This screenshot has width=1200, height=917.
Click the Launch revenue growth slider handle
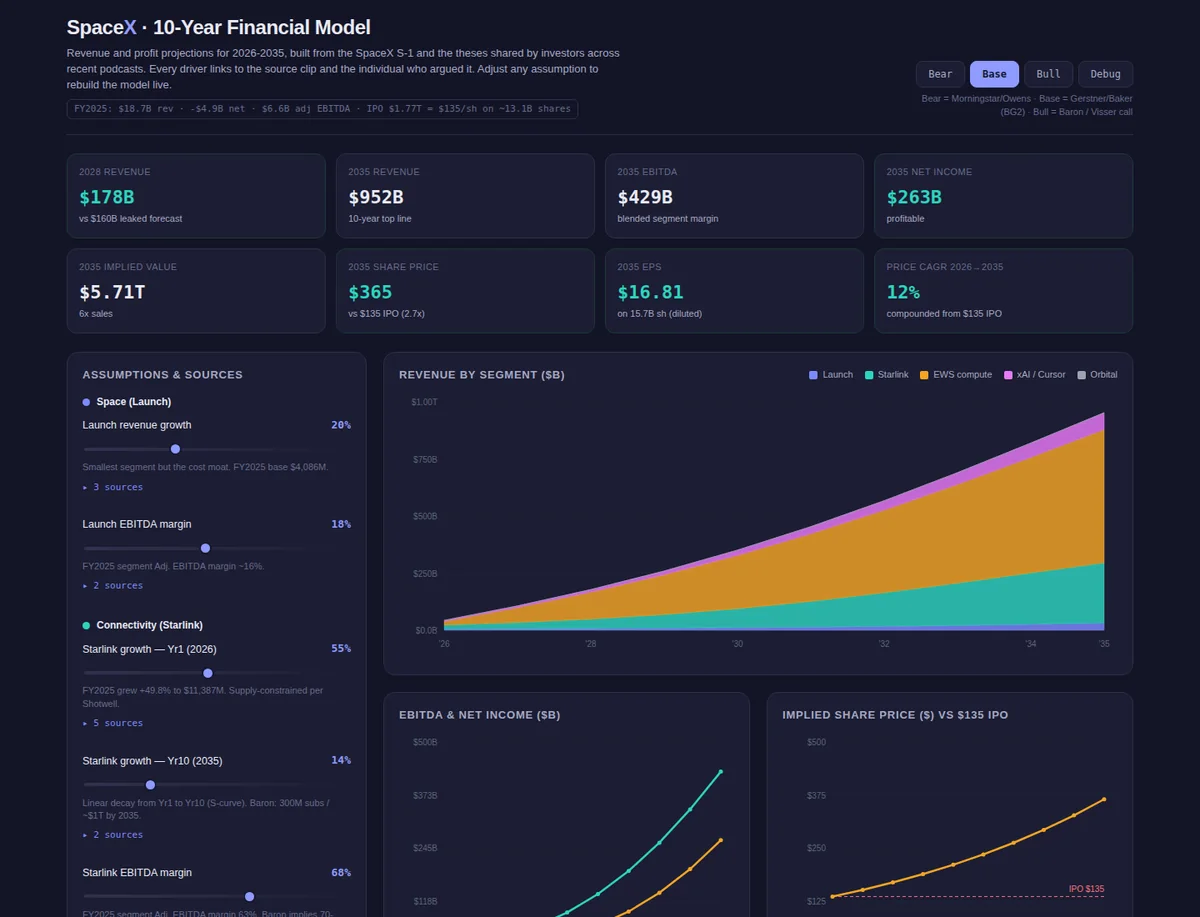point(176,449)
